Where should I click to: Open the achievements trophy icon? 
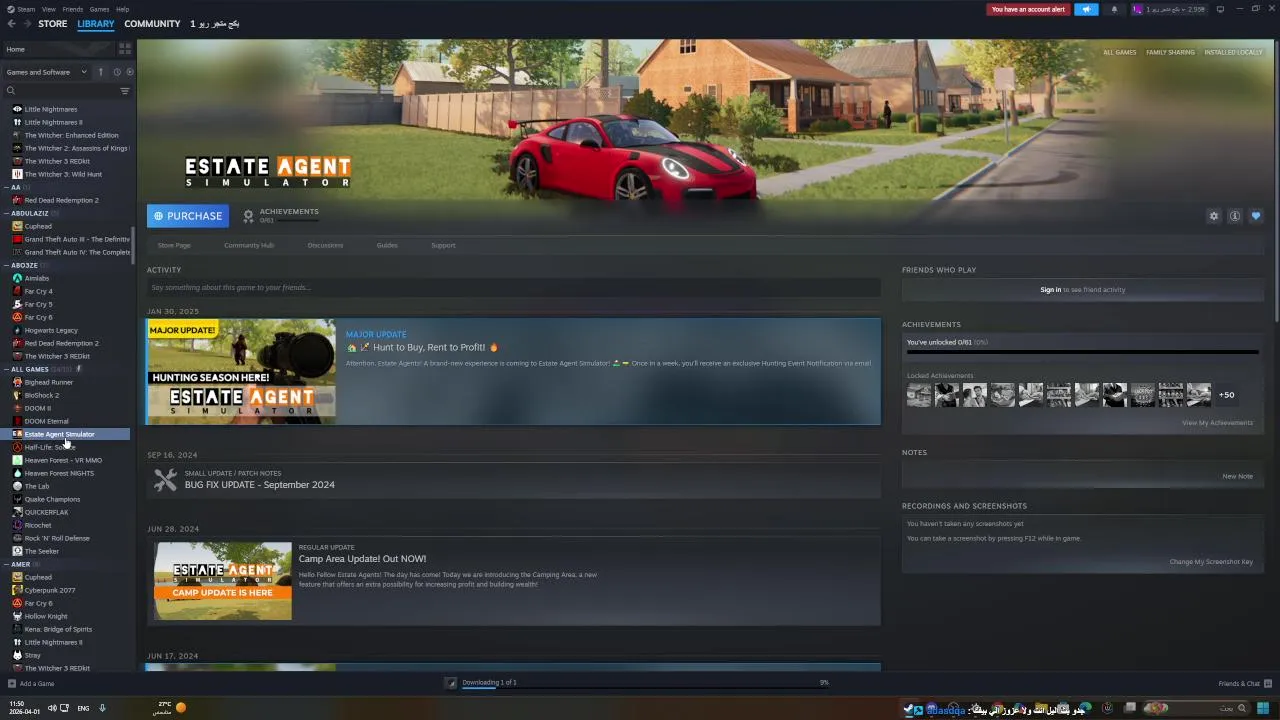(x=248, y=216)
